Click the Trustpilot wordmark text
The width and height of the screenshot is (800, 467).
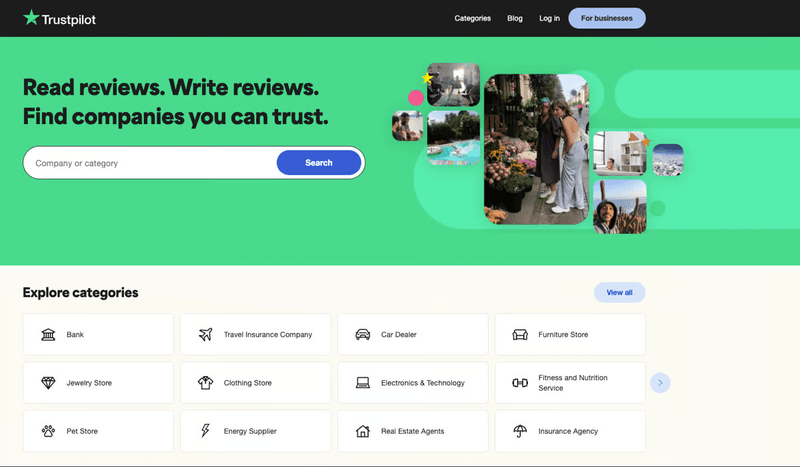click(69, 20)
